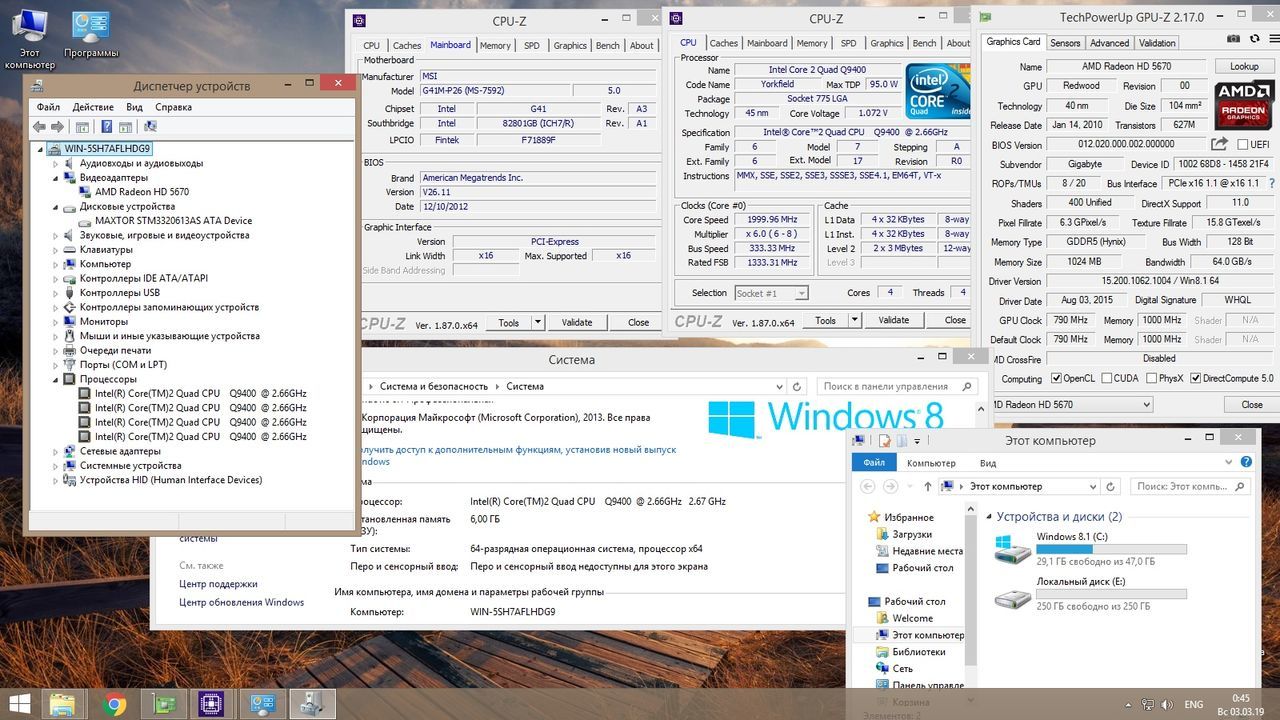Collapse the Видеоадаптеры node
The width and height of the screenshot is (1280, 720).
click(57, 178)
